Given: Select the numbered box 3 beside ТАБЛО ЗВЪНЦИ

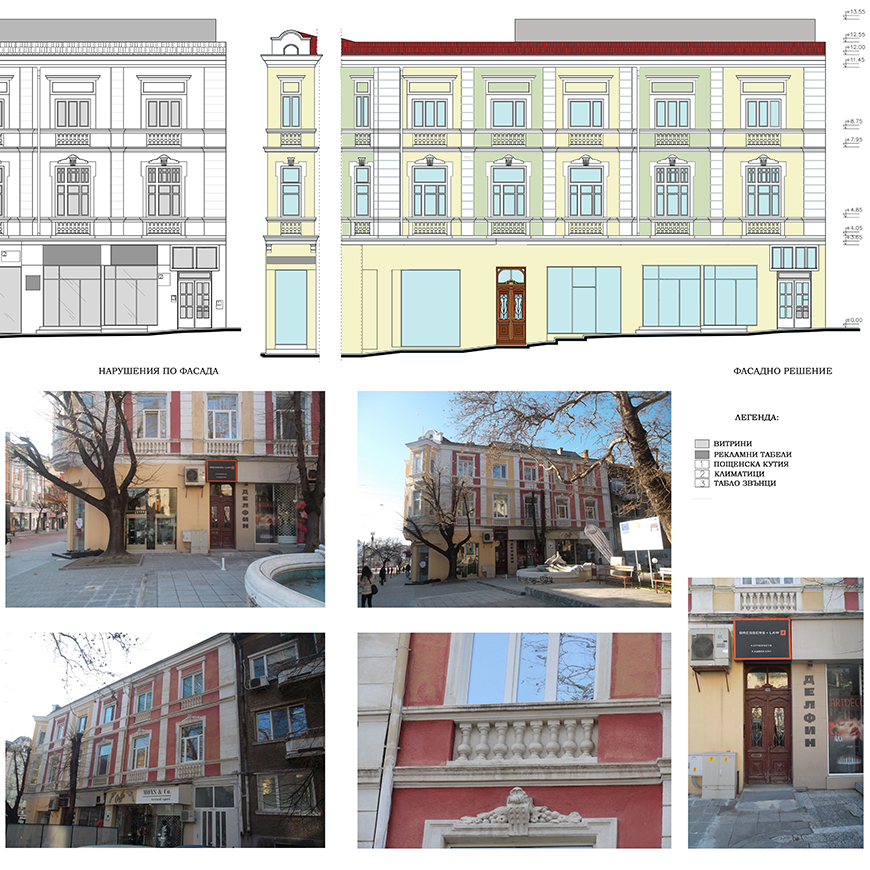Looking at the screenshot, I should pos(702,483).
